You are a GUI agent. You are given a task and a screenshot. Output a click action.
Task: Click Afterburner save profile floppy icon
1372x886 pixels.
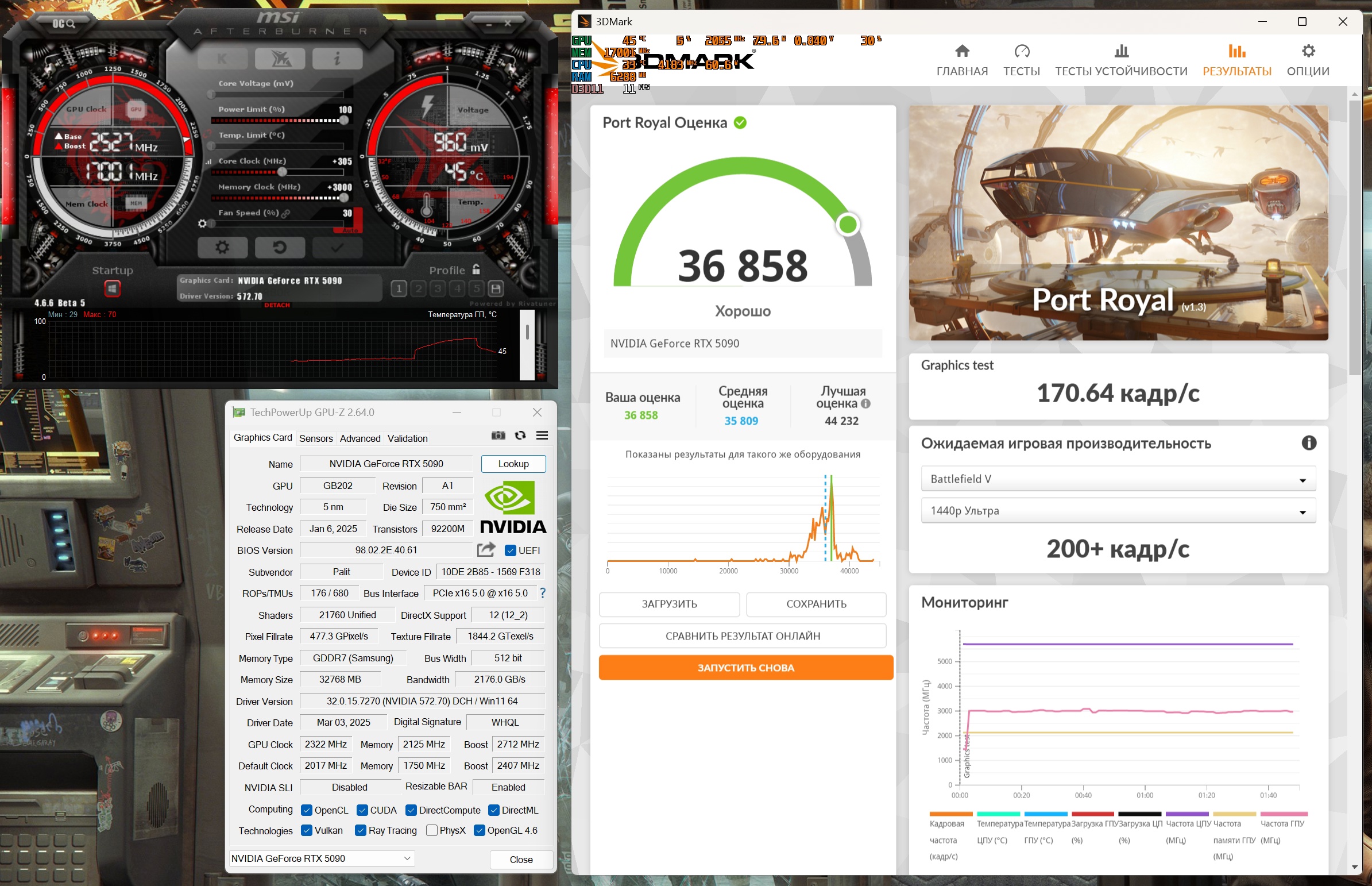(496, 288)
